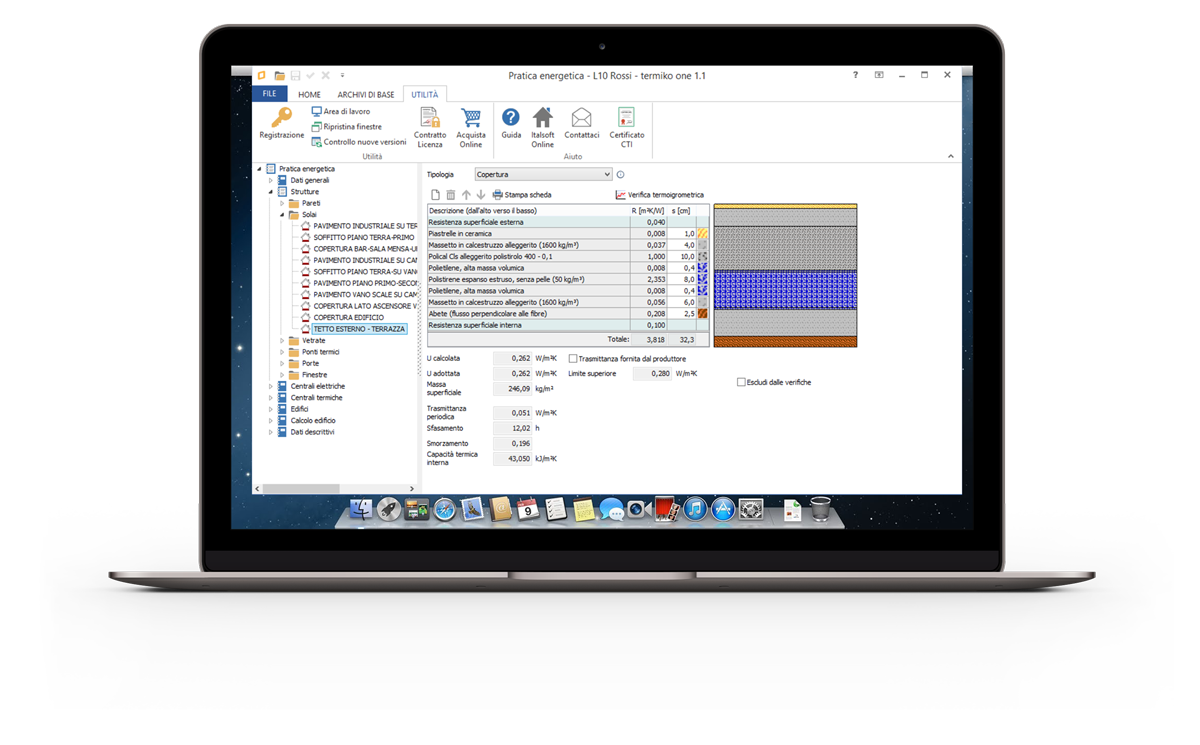Expand the Ponti termici folder

[282, 352]
